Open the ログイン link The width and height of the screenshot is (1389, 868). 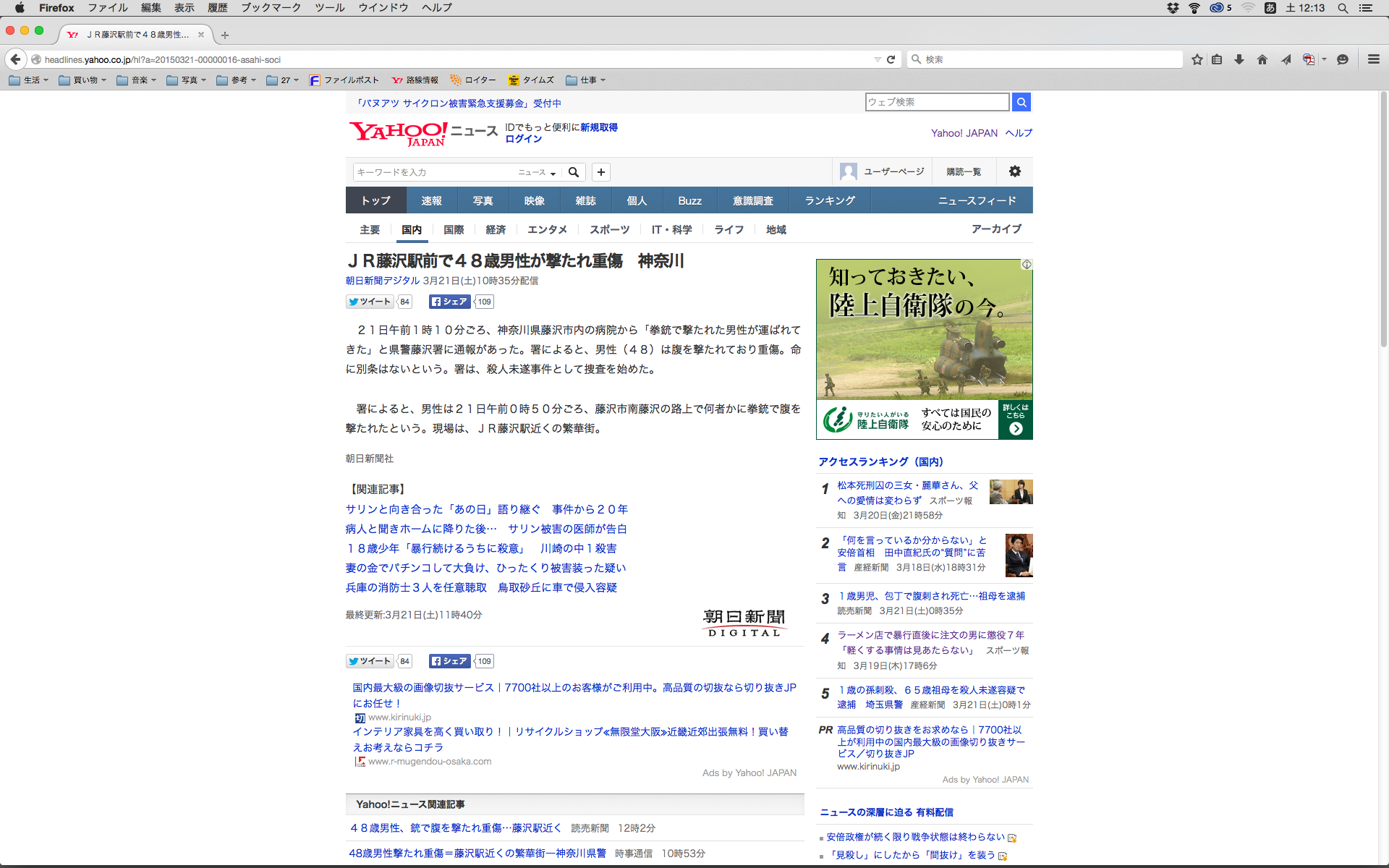523,139
